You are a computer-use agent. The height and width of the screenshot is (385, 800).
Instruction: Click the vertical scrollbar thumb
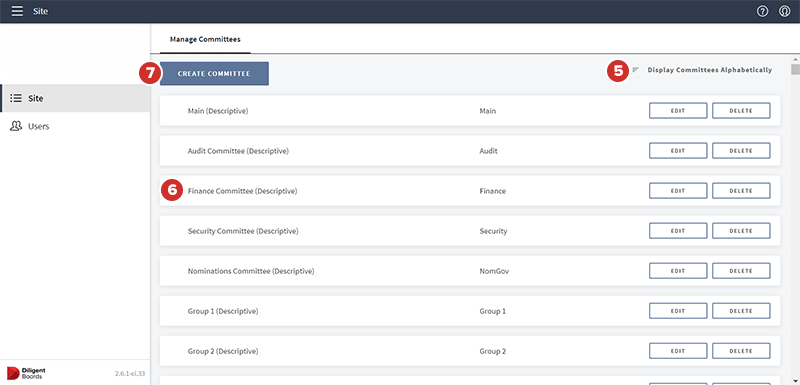(795, 69)
